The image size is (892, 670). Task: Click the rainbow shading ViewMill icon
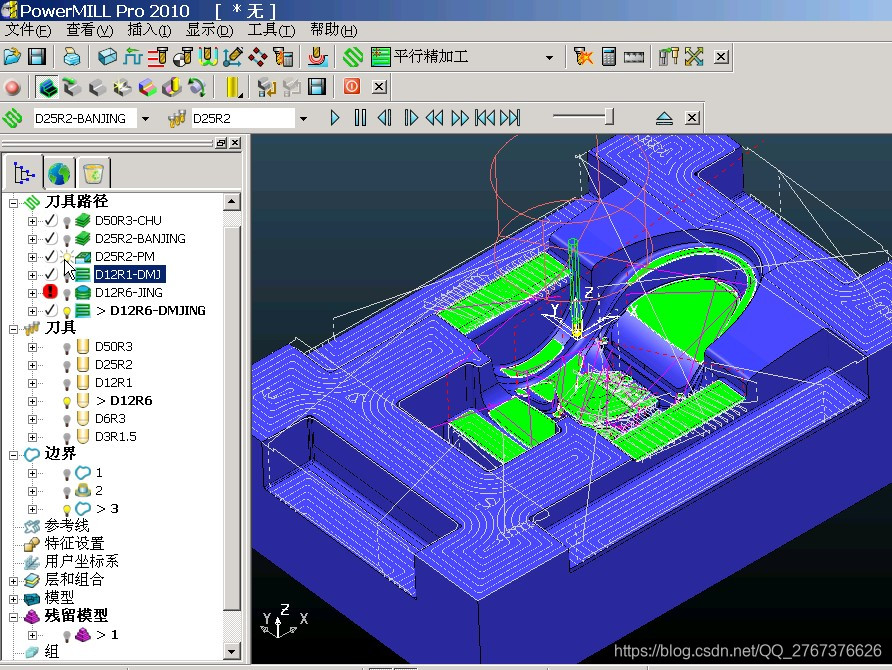(x=147, y=87)
